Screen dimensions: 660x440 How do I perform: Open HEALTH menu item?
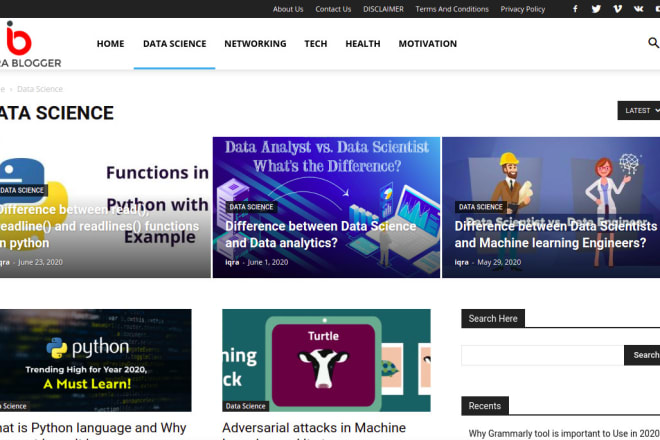363,44
